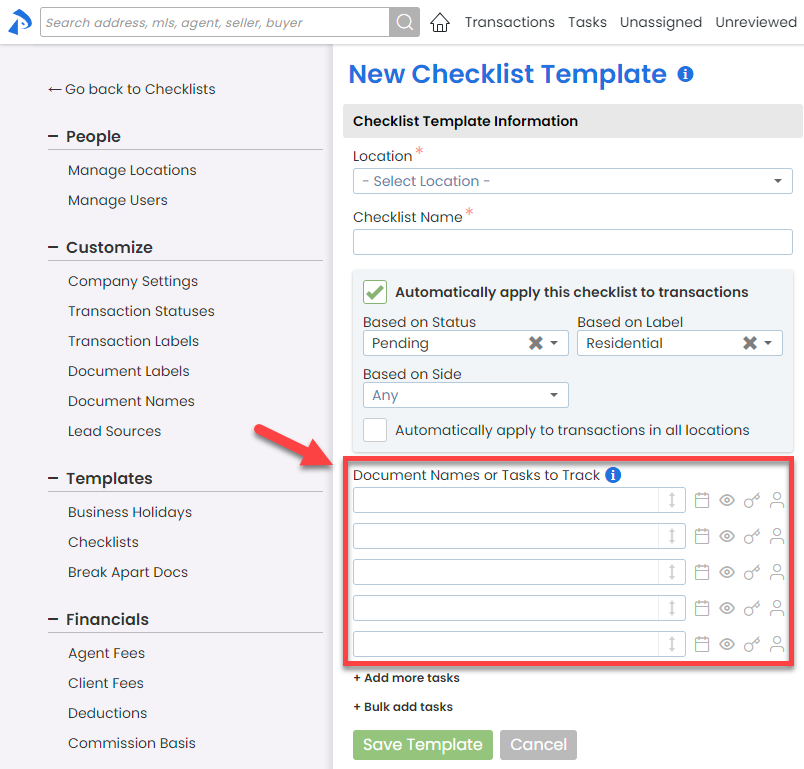Uncheck Automatically apply this checklist to transactions
Screen dimensions: 804x769
(375, 292)
